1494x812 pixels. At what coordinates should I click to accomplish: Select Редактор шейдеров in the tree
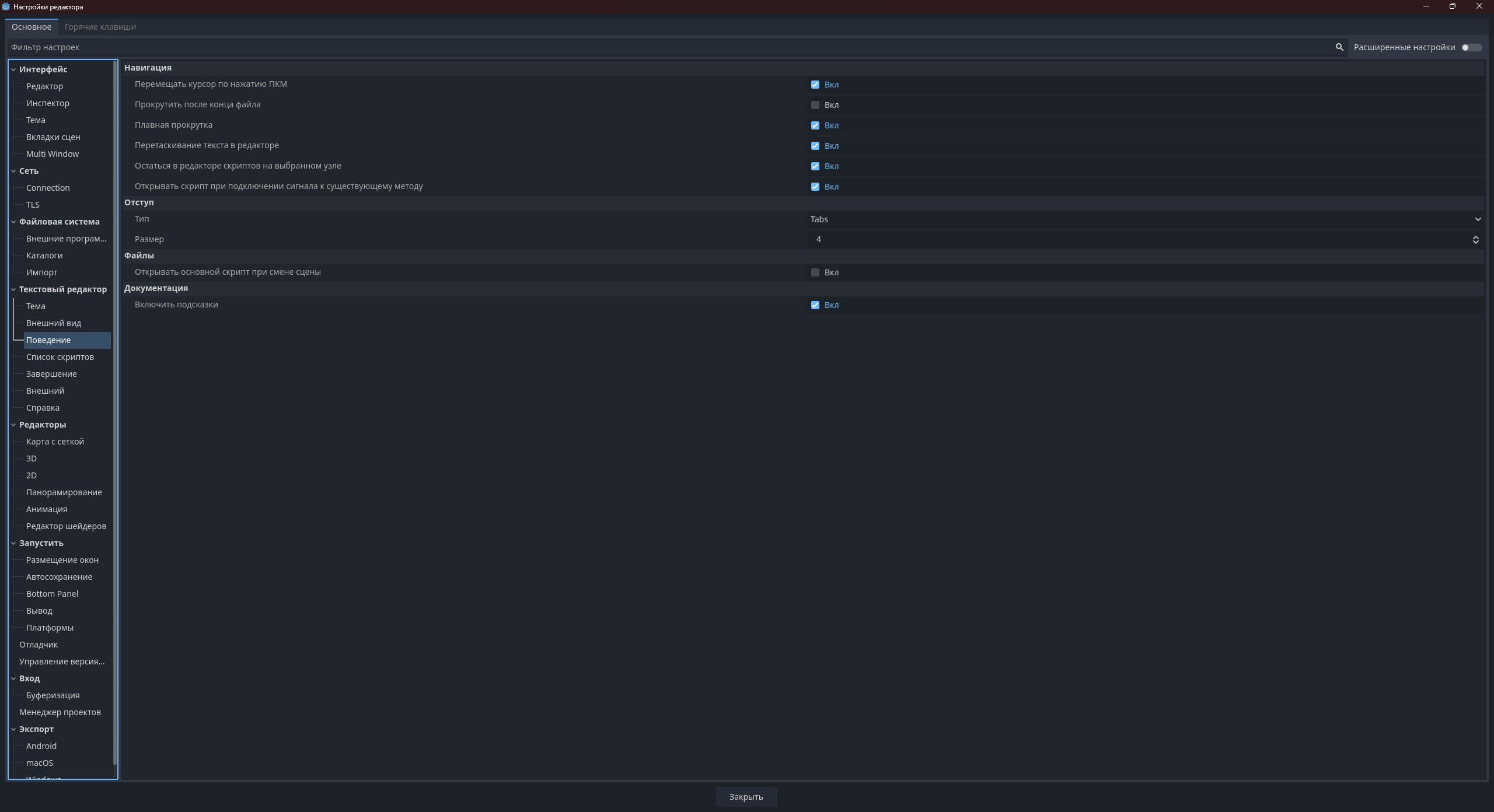tap(66, 526)
